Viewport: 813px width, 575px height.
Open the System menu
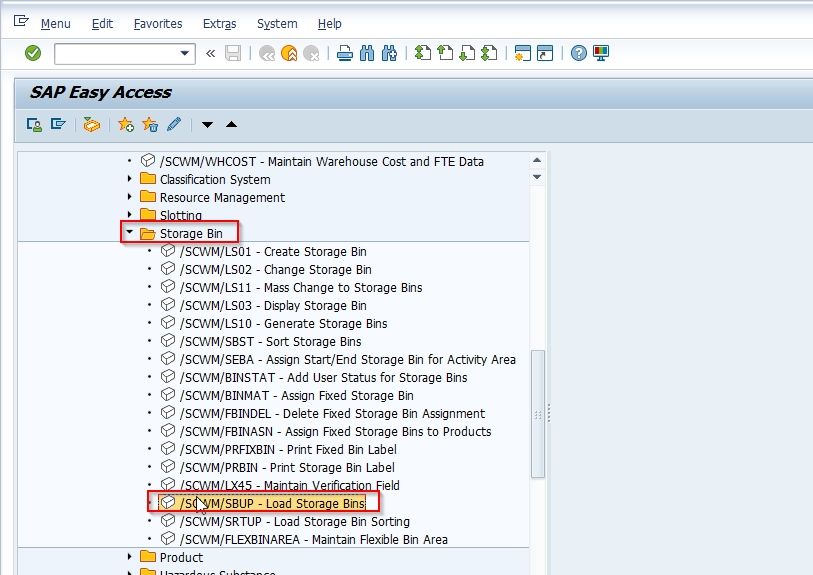[x=277, y=24]
